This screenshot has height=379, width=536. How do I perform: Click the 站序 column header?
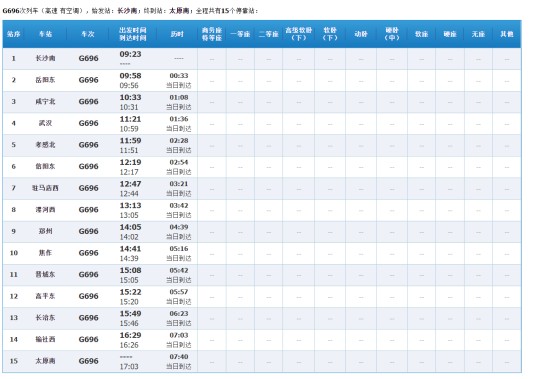[14, 34]
